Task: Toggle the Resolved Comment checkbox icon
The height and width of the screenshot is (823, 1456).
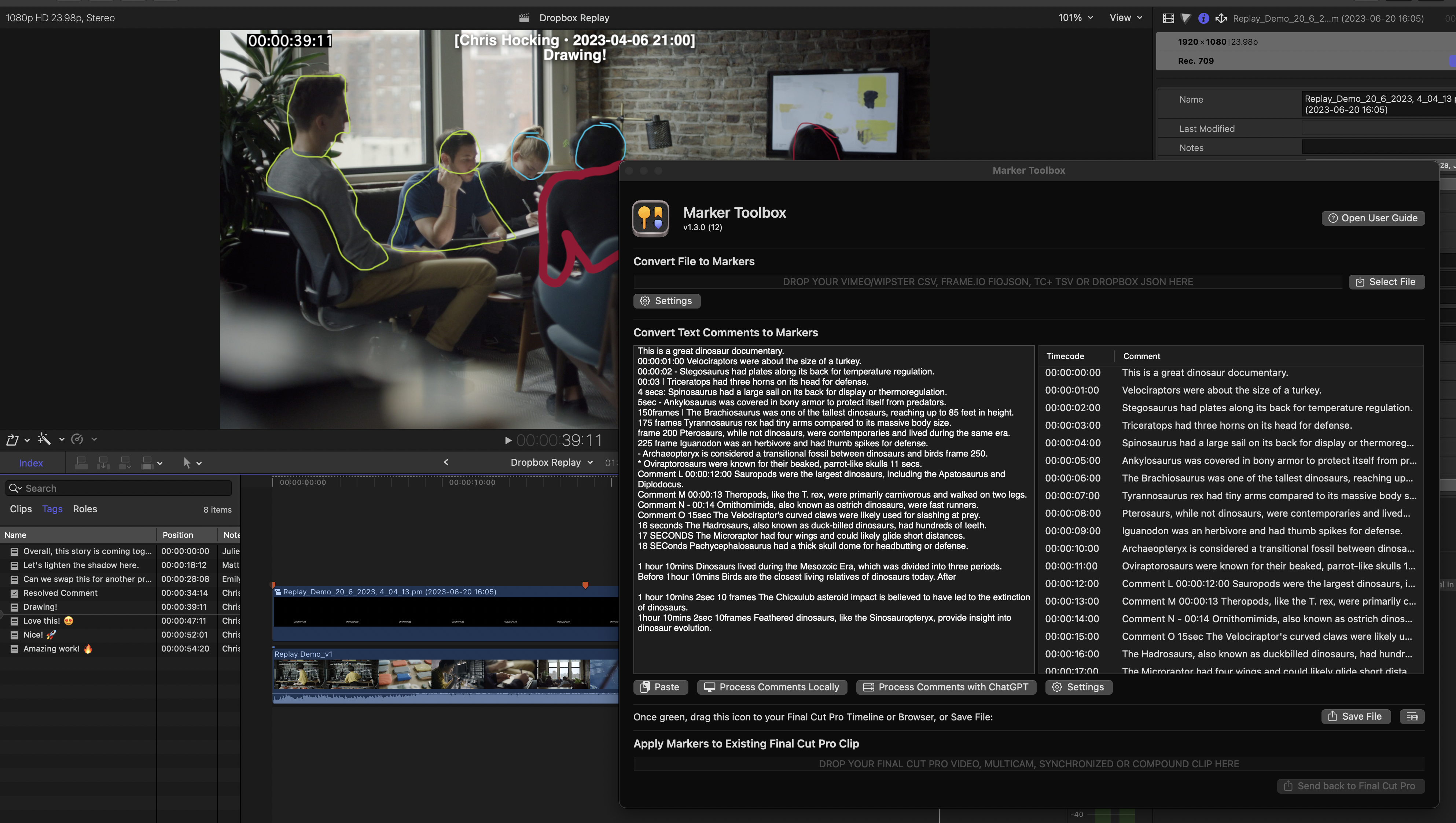Action: 14,593
